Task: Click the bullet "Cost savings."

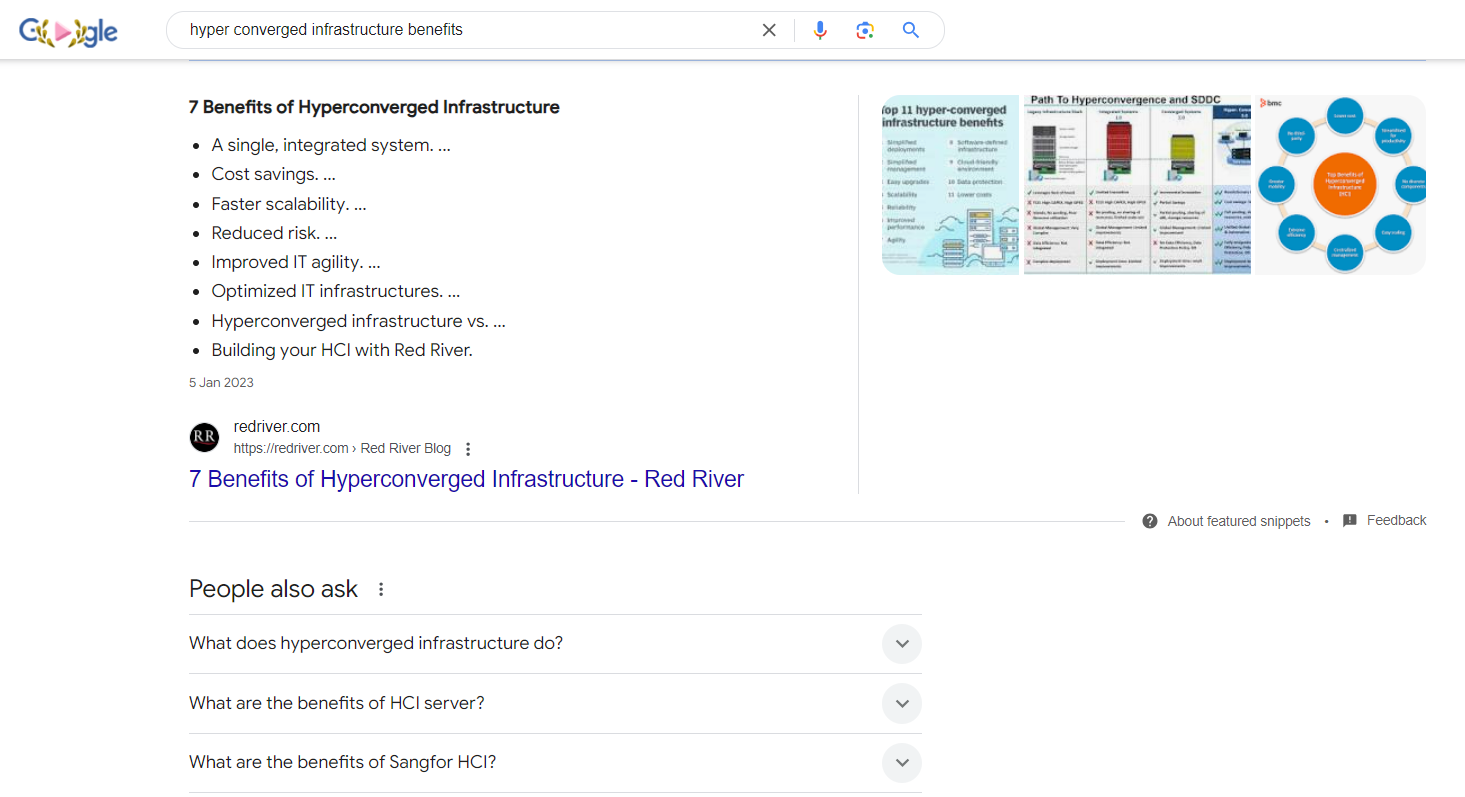Action: 273,174
